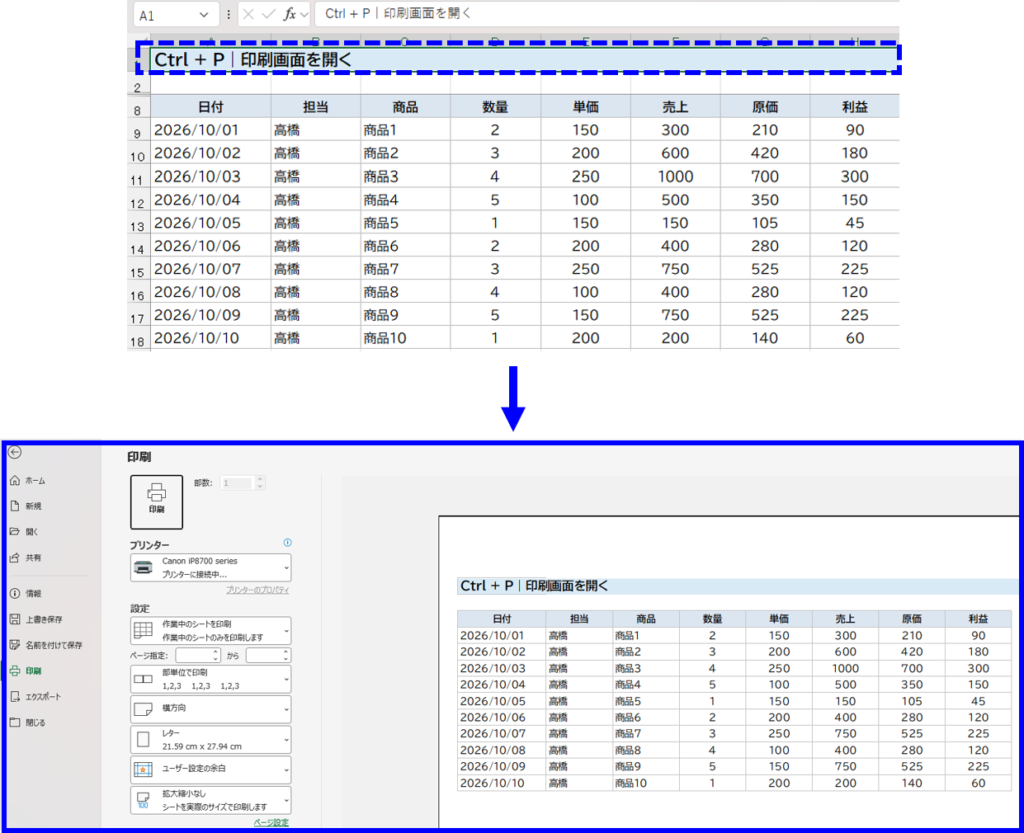Open the 拡大縮小なし scaling dropdown
The width and height of the screenshot is (1024, 833).
coord(211,800)
